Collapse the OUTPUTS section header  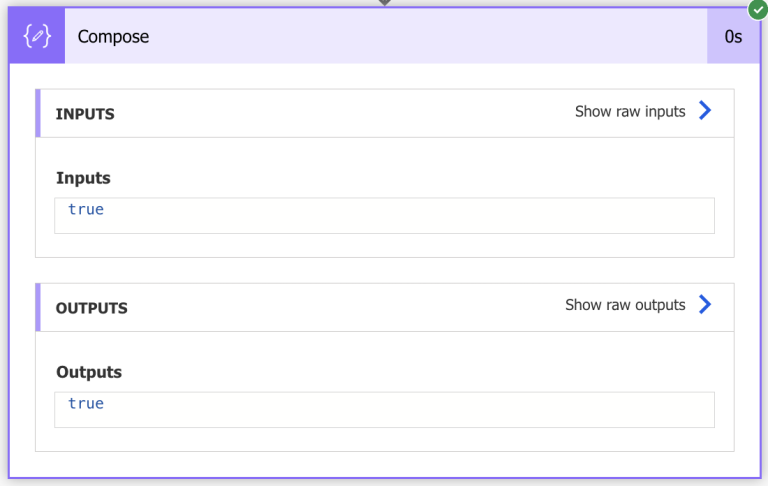point(91,308)
